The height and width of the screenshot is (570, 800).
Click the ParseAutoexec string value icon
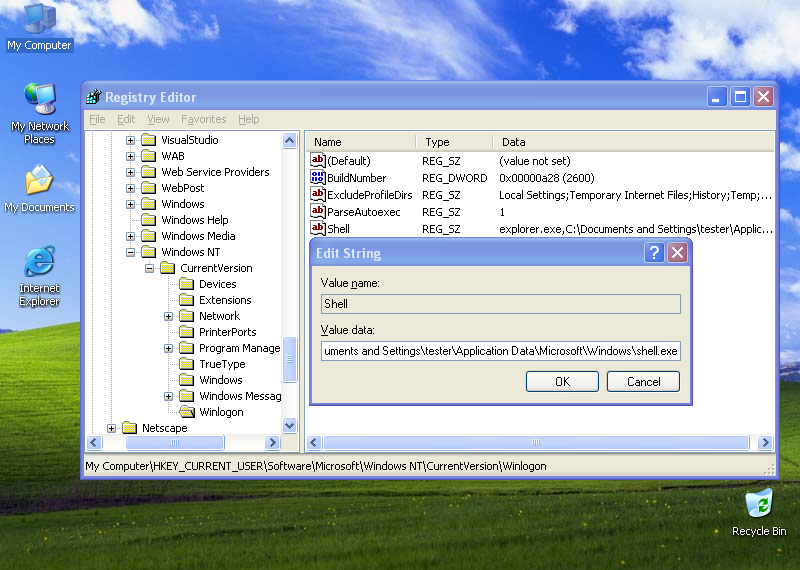(x=317, y=211)
